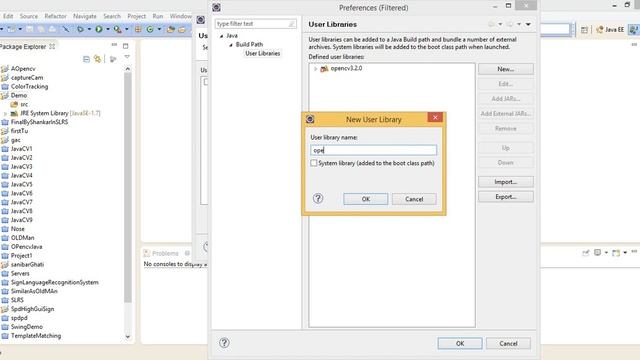Click Collapse All icon in Package Explorer
The height and width of the screenshot is (360, 640).
point(86,59)
